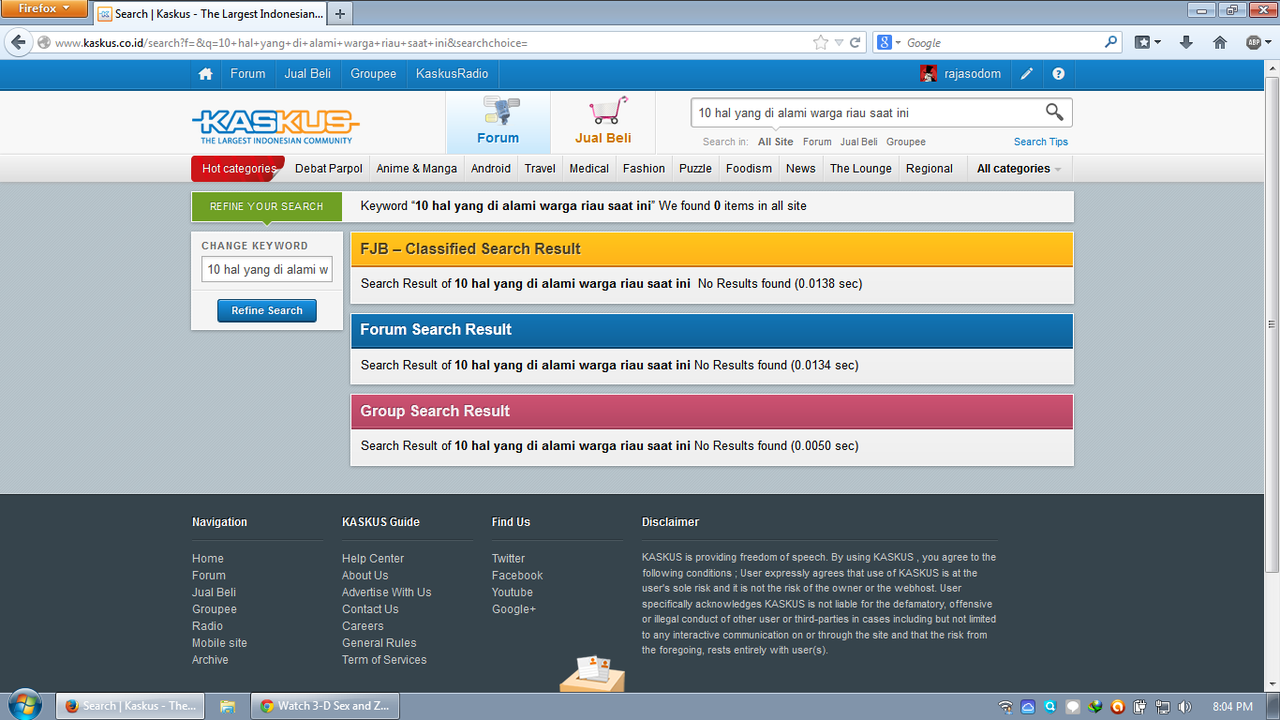Click the Windows Start orb
This screenshot has width=1280, height=720.
click(x=23, y=704)
